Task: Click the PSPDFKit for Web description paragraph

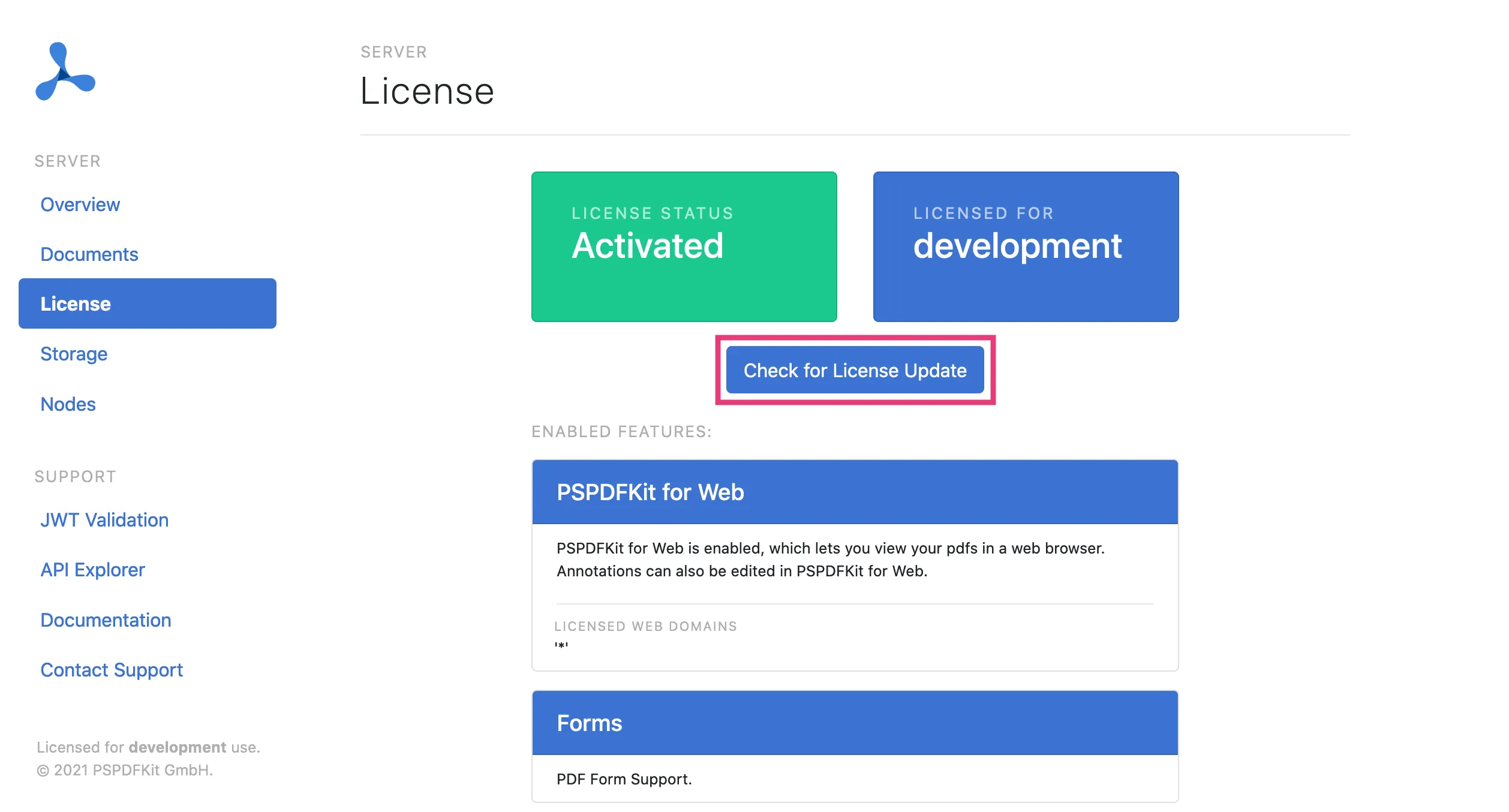Action: click(x=830, y=560)
